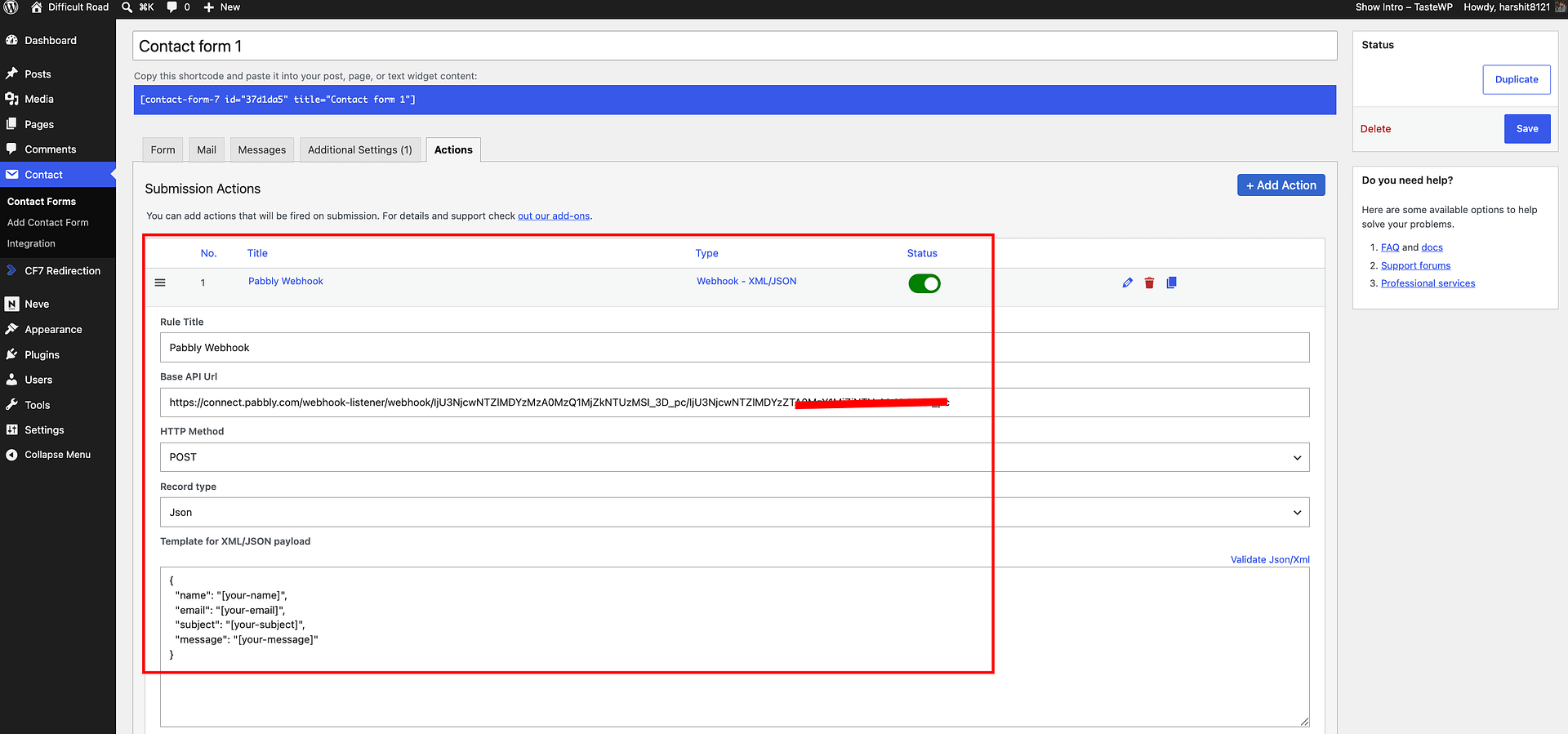Open Contact Forms submenu item
Image resolution: width=1568 pixels, height=734 pixels.
[42, 202]
